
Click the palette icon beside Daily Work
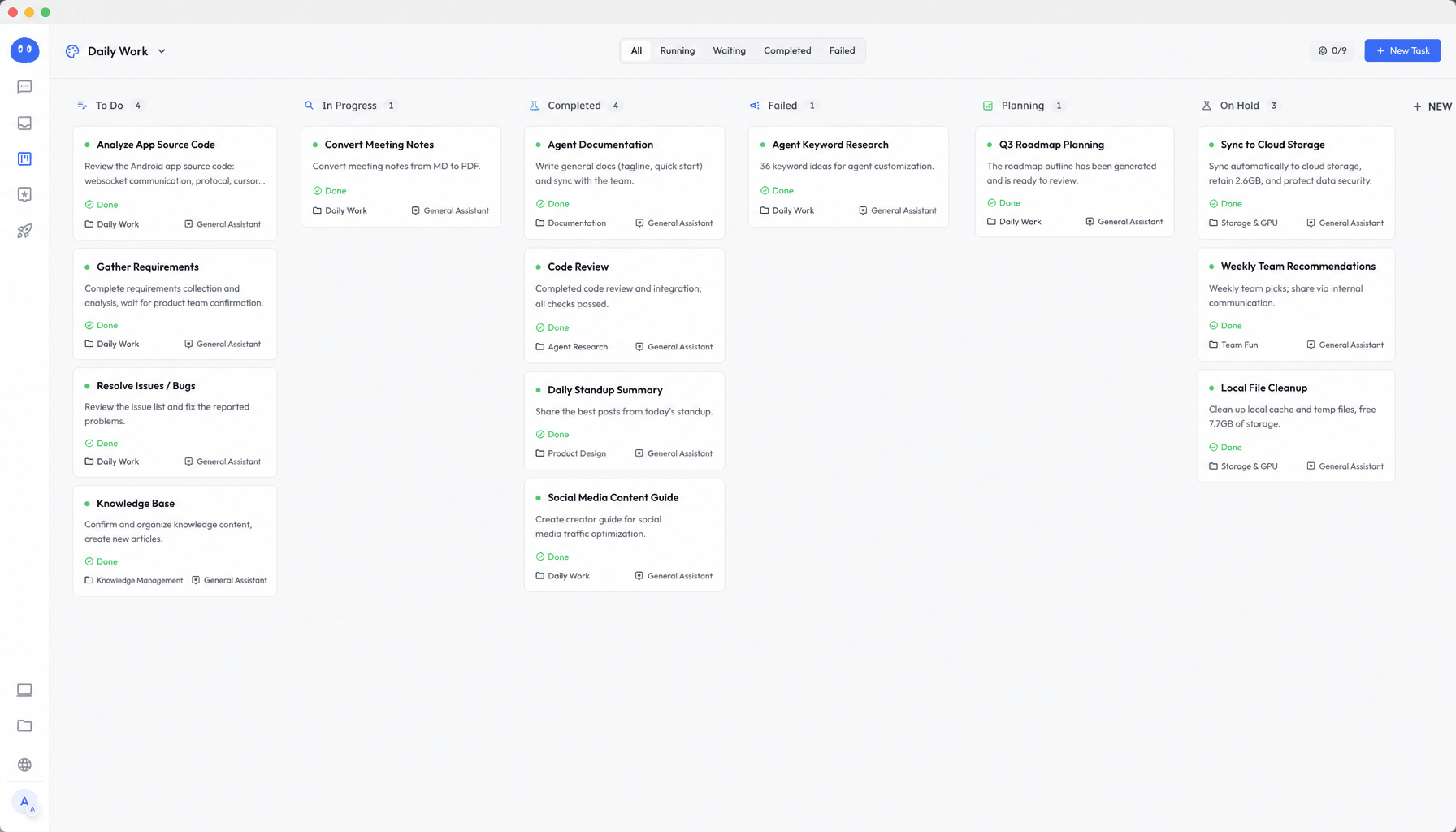(72, 51)
